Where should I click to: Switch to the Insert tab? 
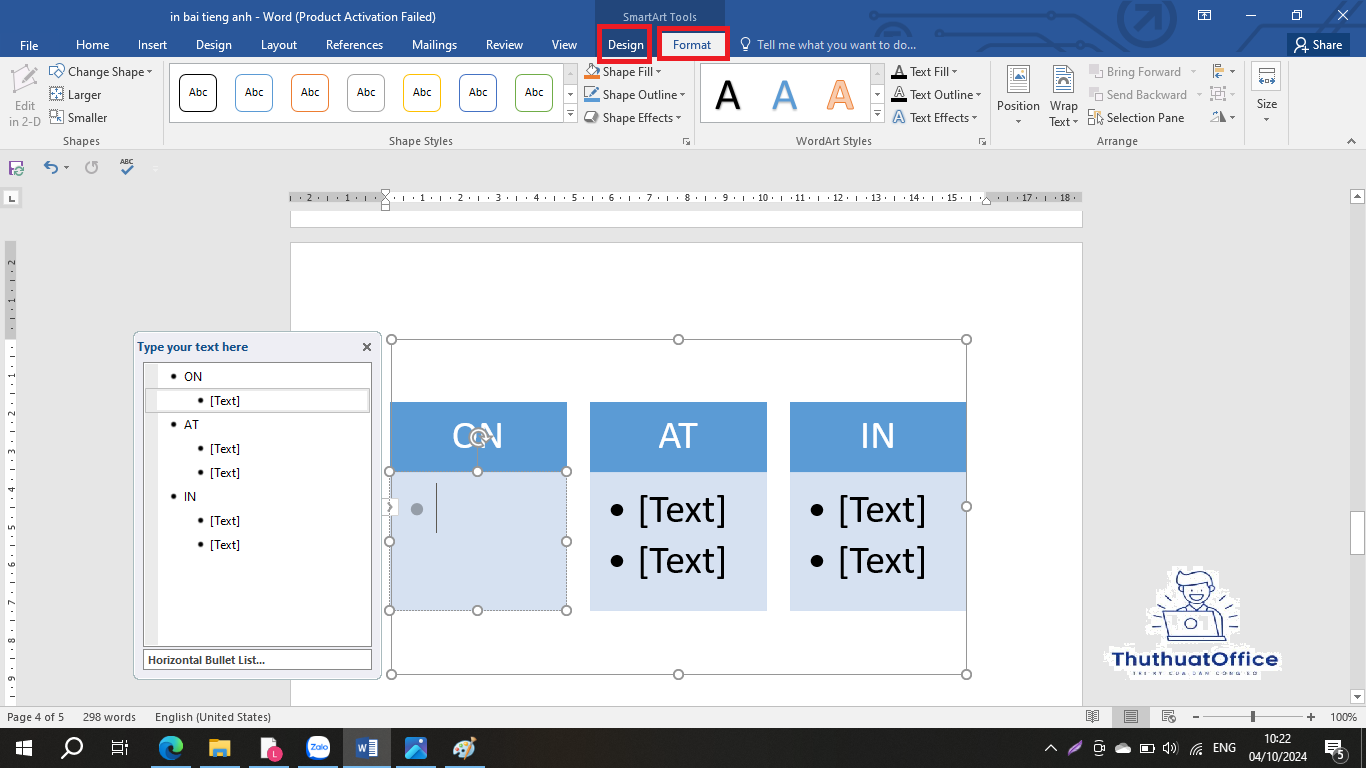(x=152, y=45)
